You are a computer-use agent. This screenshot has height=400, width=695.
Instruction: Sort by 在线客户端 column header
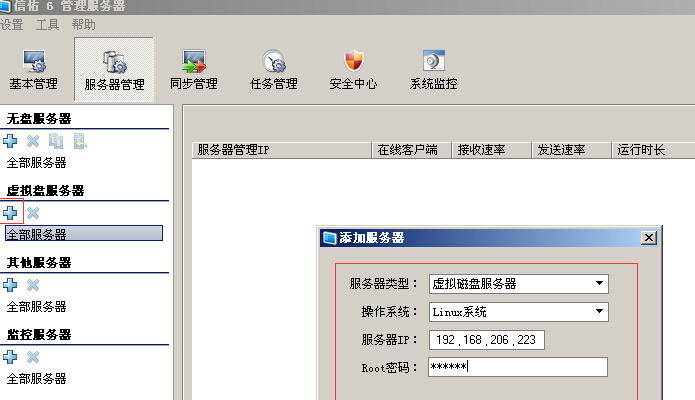[x=412, y=150]
